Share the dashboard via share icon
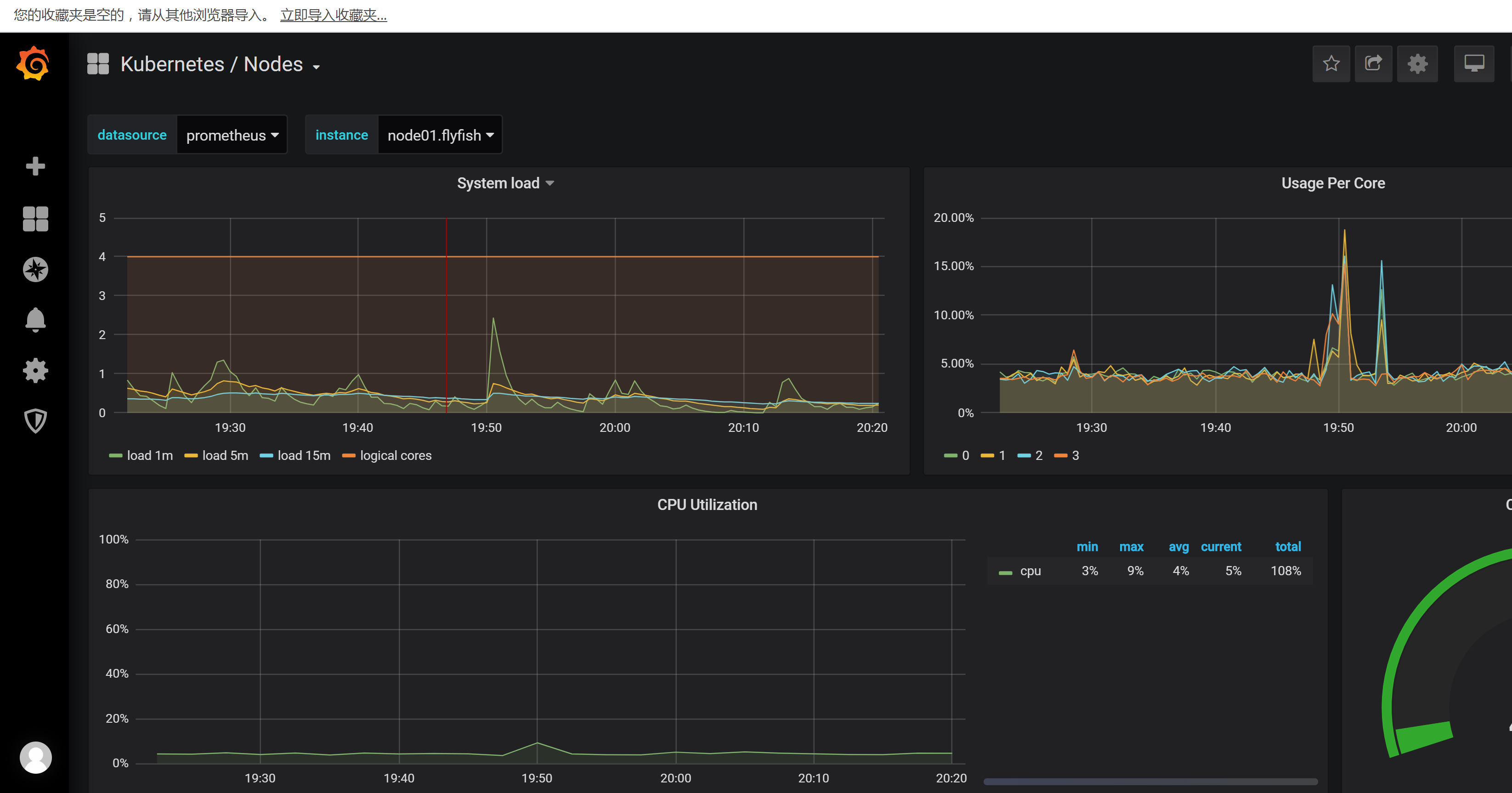Image resolution: width=1512 pixels, height=793 pixels. [1373, 63]
